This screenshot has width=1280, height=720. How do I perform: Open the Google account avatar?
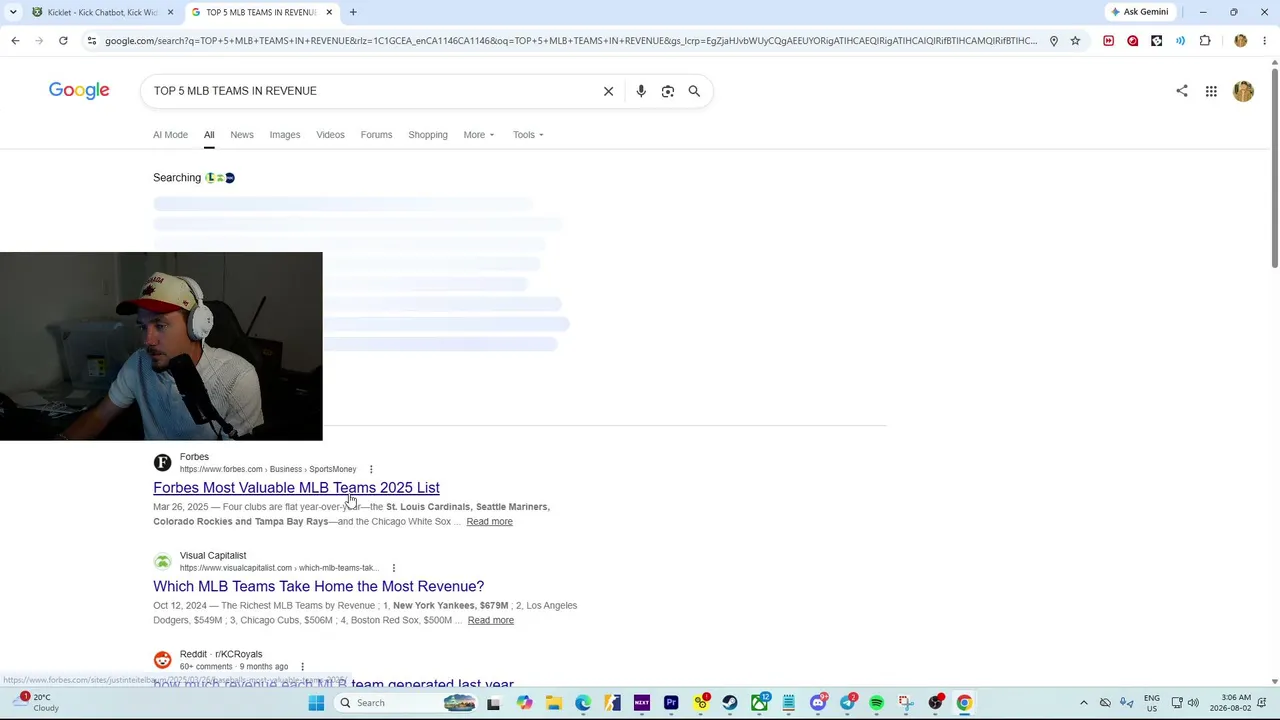click(1243, 91)
